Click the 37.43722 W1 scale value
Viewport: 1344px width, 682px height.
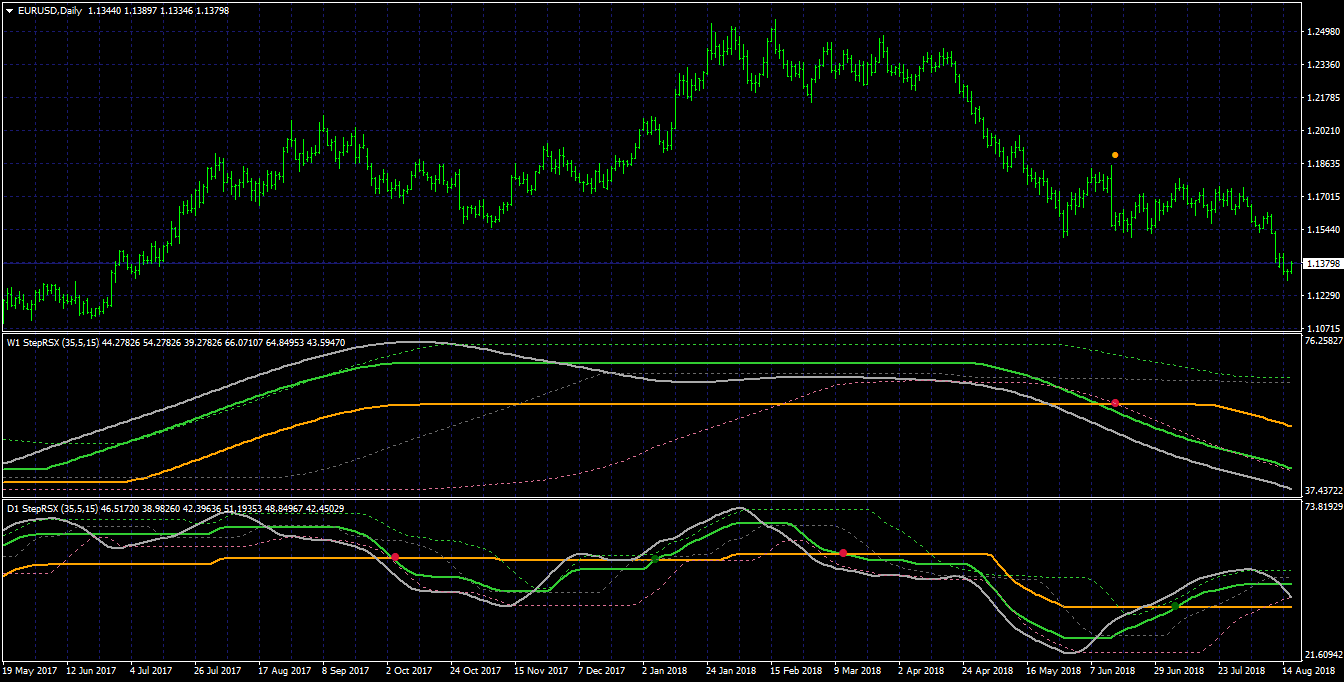(x=1322, y=491)
